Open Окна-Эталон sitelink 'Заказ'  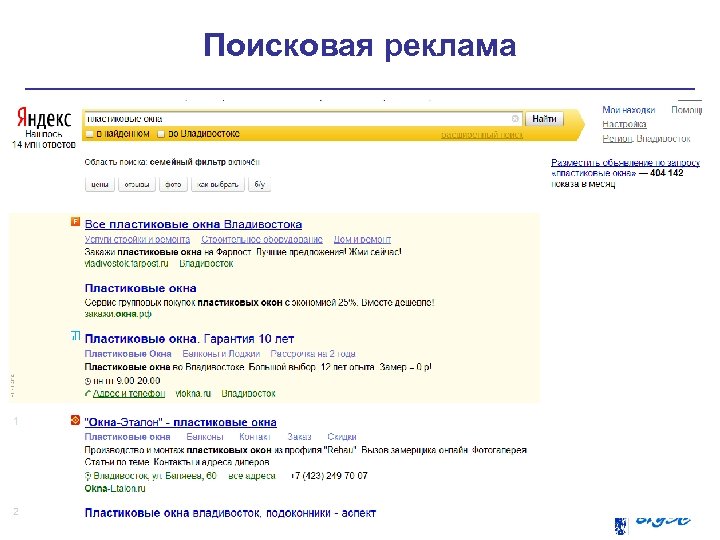click(x=299, y=437)
